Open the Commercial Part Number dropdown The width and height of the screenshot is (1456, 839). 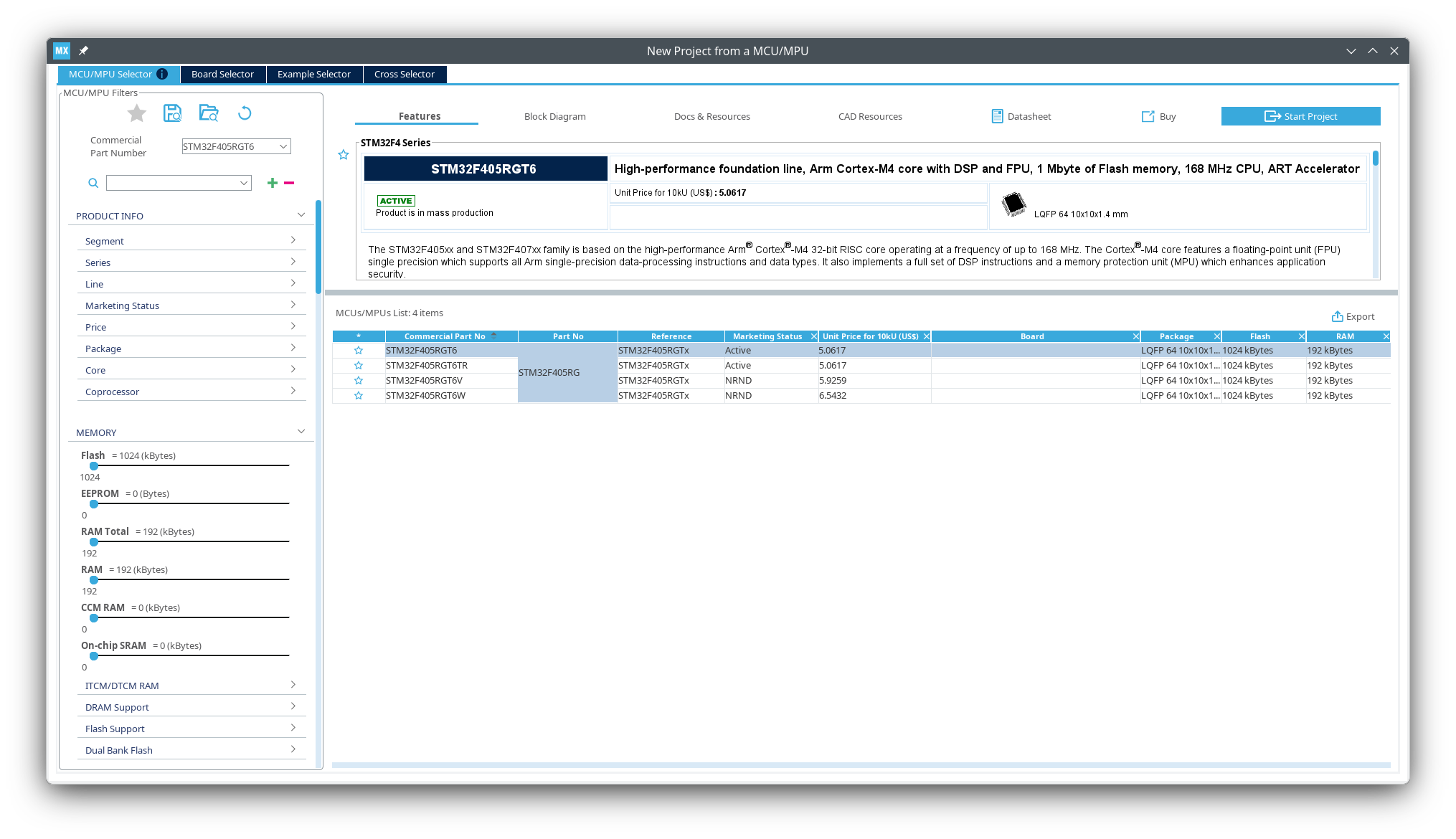tap(283, 146)
